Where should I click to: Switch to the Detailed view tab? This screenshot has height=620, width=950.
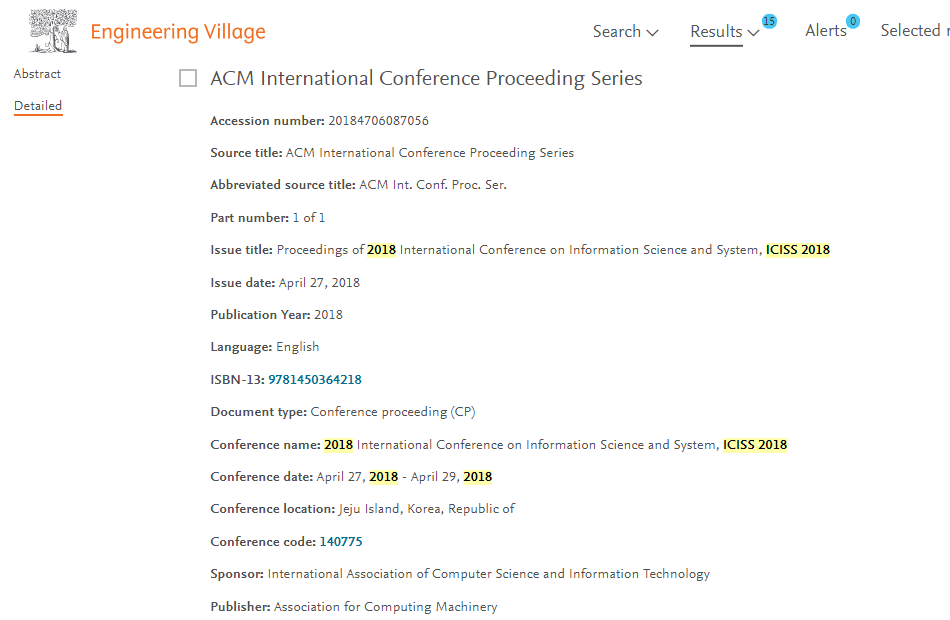pyautogui.click(x=38, y=105)
